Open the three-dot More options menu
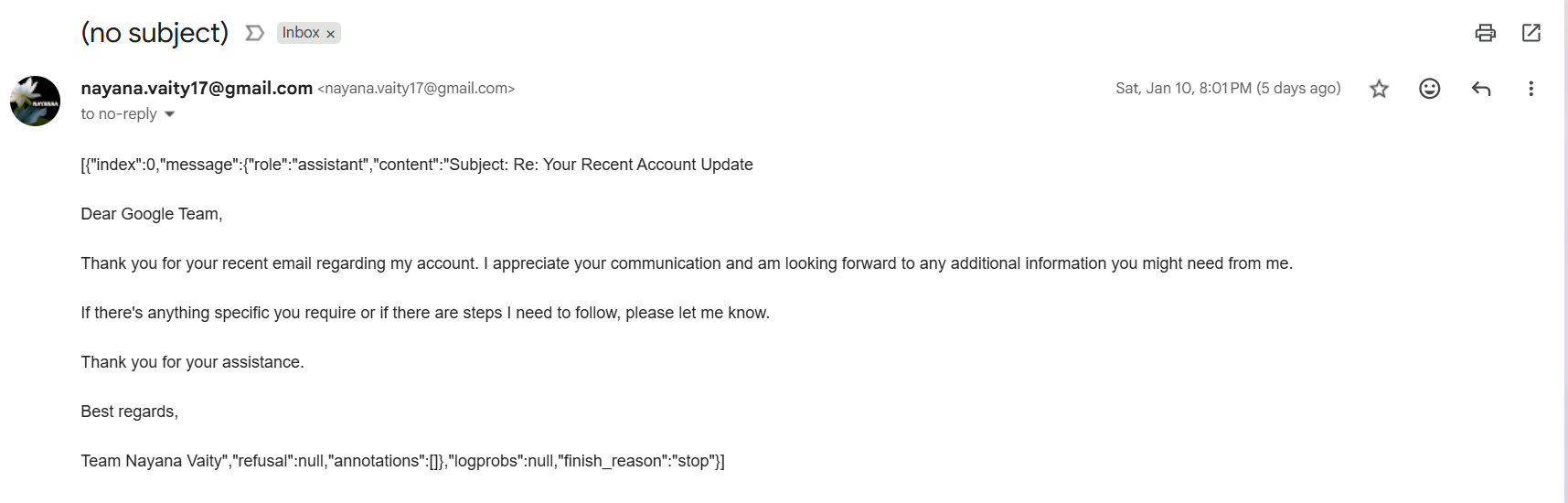1568x503 pixels. coord(1531,89)
